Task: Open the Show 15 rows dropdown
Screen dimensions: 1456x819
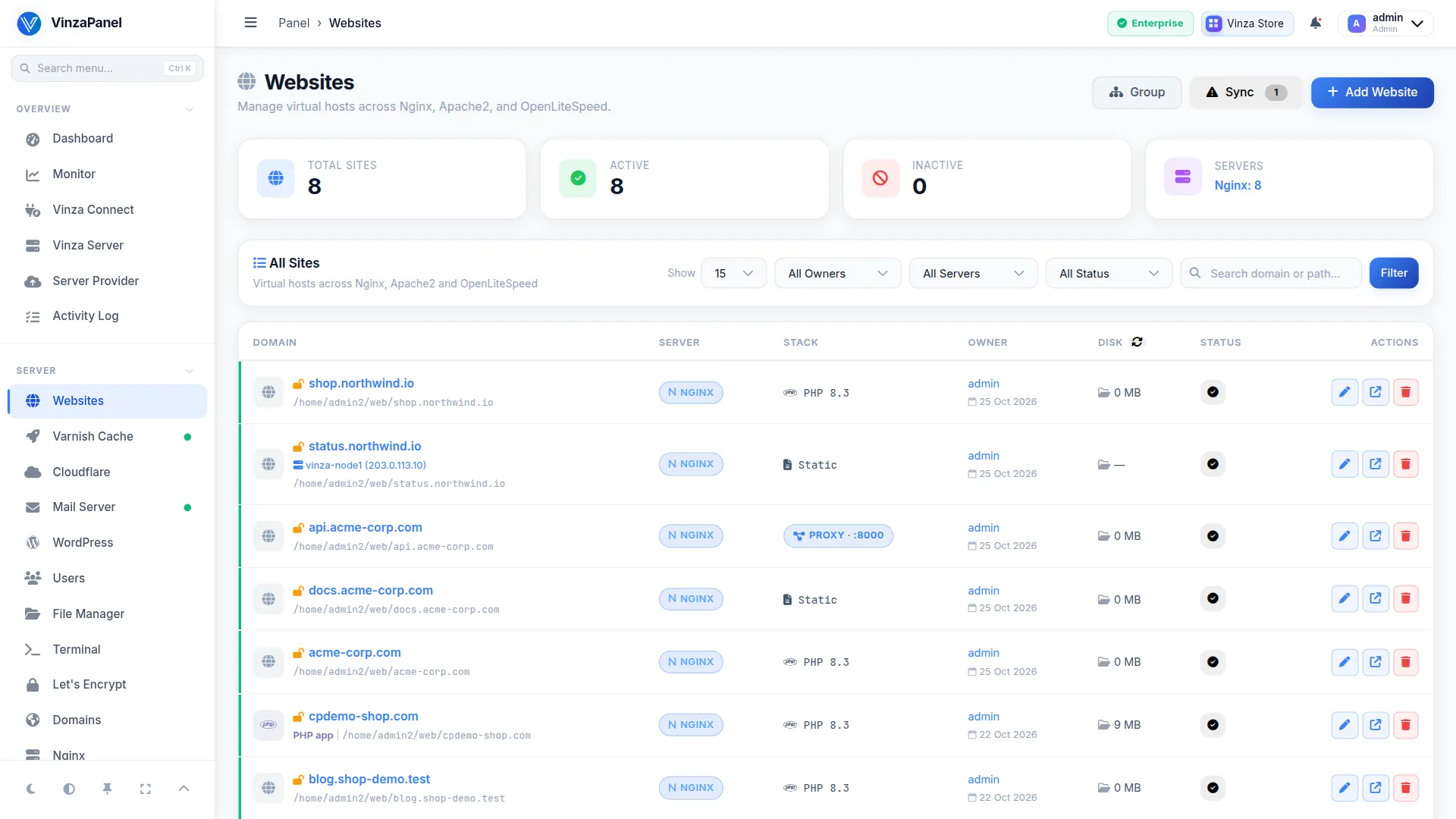Action: point(733,273)
